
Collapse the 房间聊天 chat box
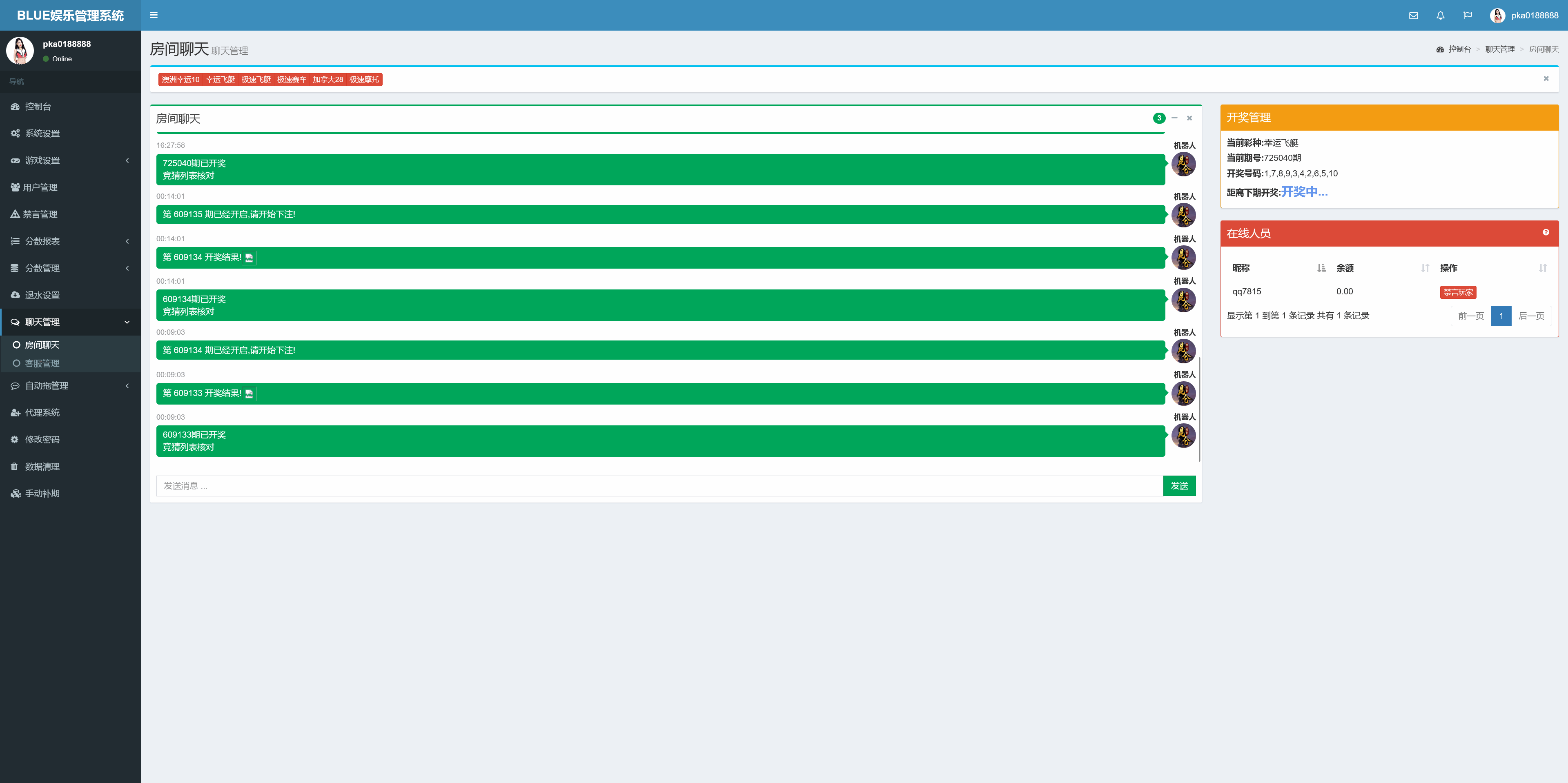click(x=1174, y=118)
